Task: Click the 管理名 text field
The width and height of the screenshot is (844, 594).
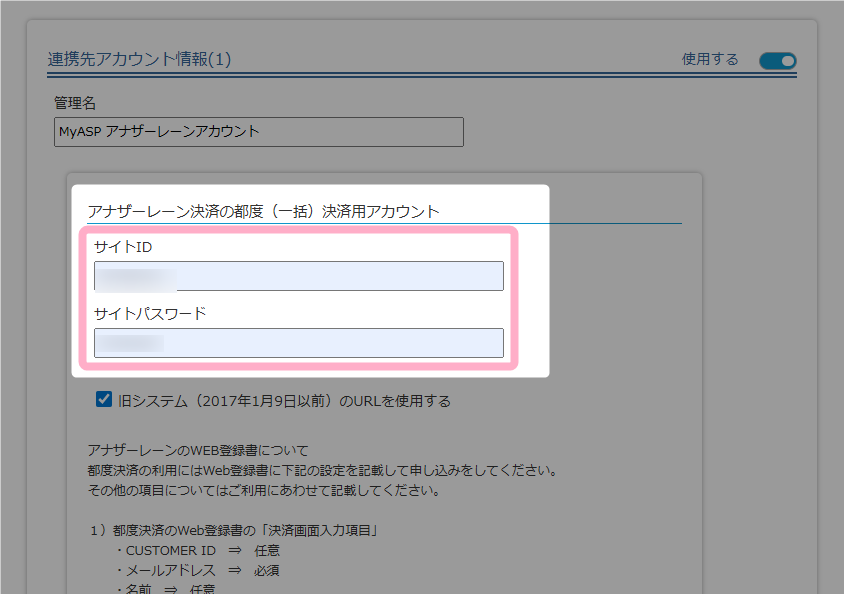Action: pyautogui.click(x=258, y=132)
